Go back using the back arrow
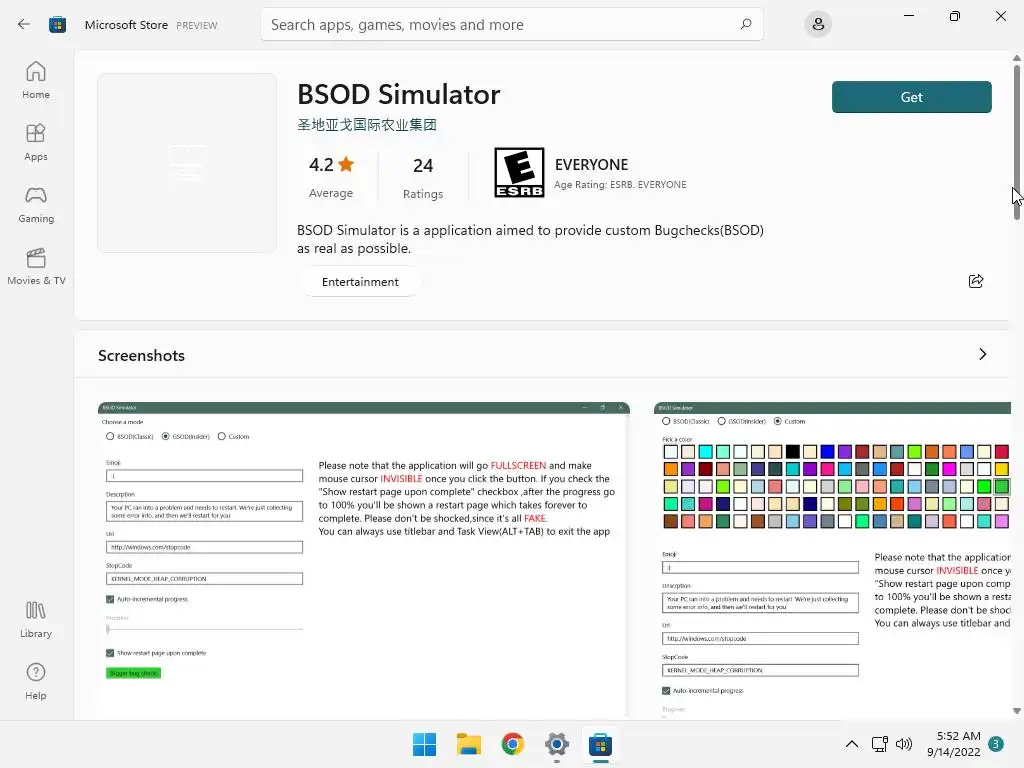The image size is (1024, 768). [24, 25]
